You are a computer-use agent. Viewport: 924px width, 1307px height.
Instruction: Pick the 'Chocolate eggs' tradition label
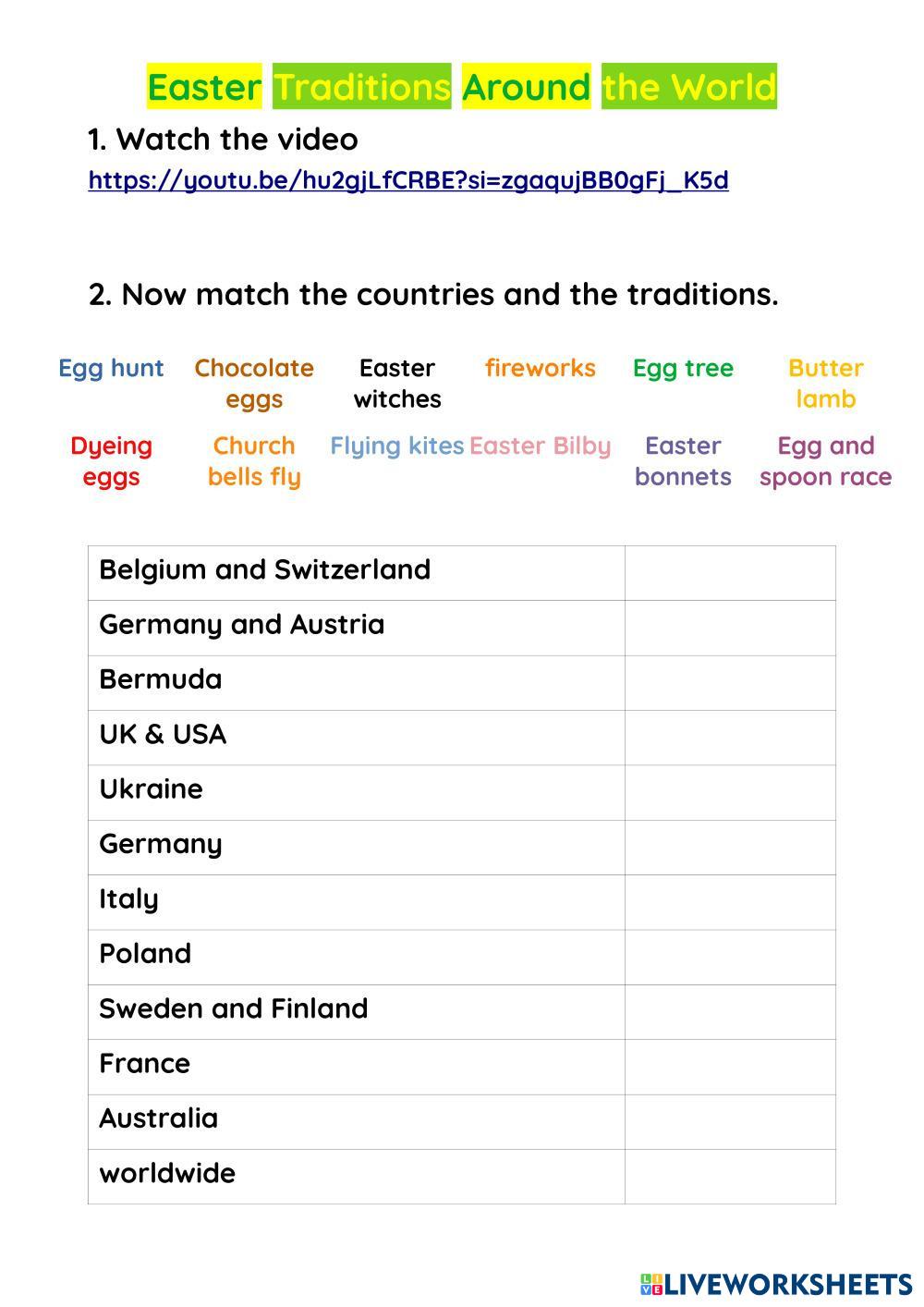254,384
